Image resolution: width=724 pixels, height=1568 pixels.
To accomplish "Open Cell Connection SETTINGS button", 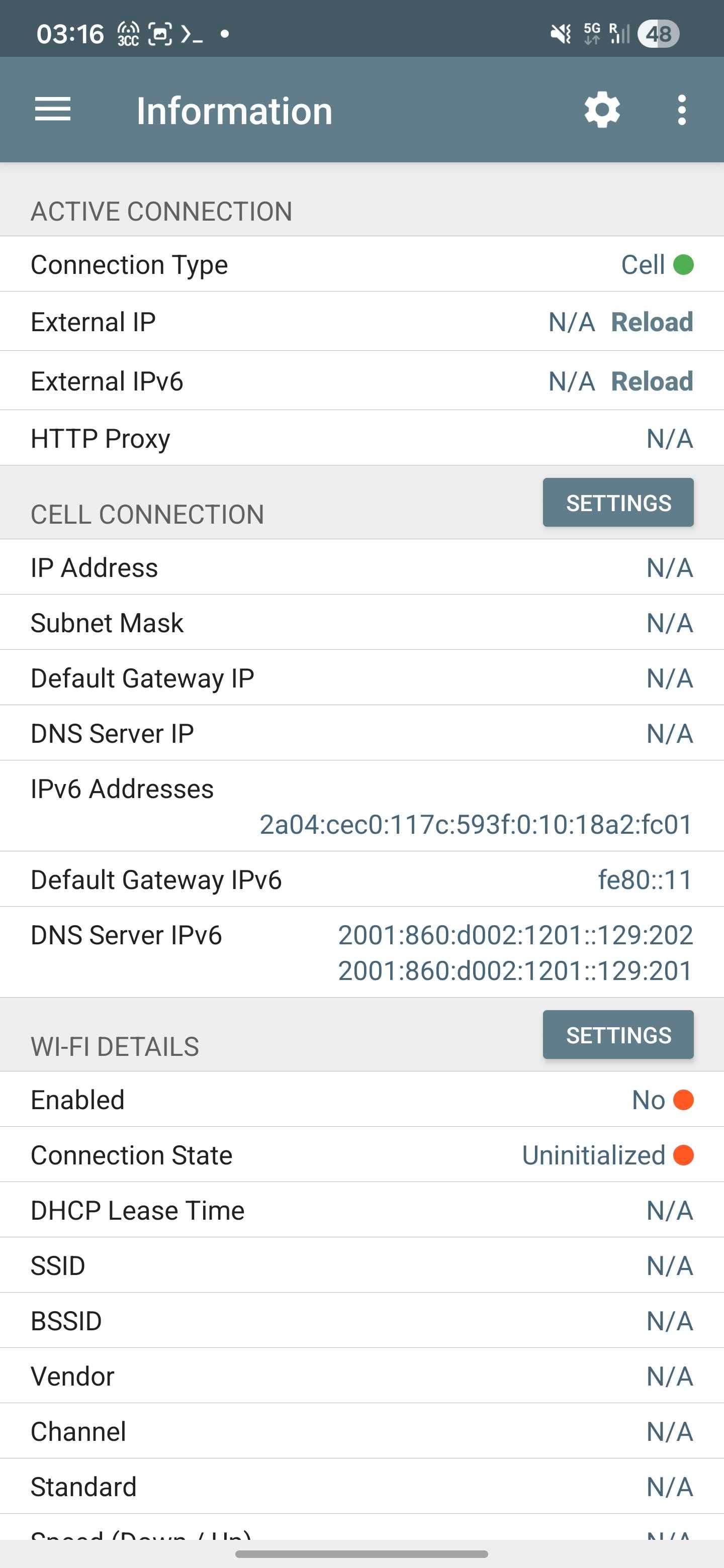I will tap(618, 503).
